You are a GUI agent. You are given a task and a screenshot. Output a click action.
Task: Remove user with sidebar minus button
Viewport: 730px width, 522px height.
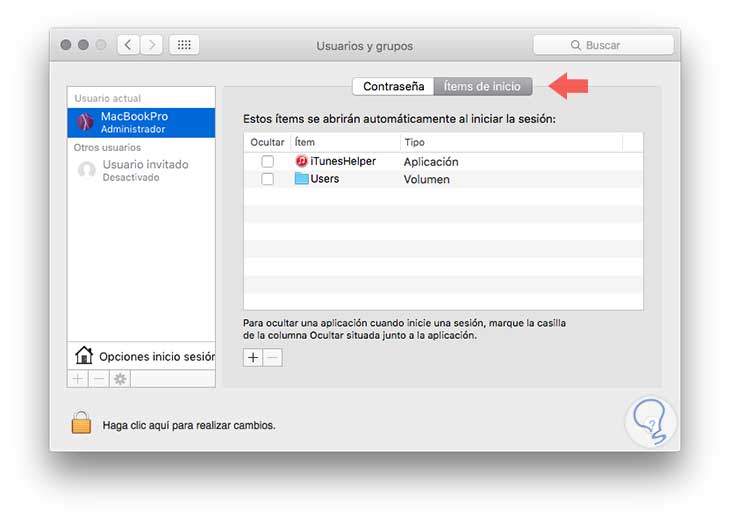pyautogui.click(x=99, y=379)
